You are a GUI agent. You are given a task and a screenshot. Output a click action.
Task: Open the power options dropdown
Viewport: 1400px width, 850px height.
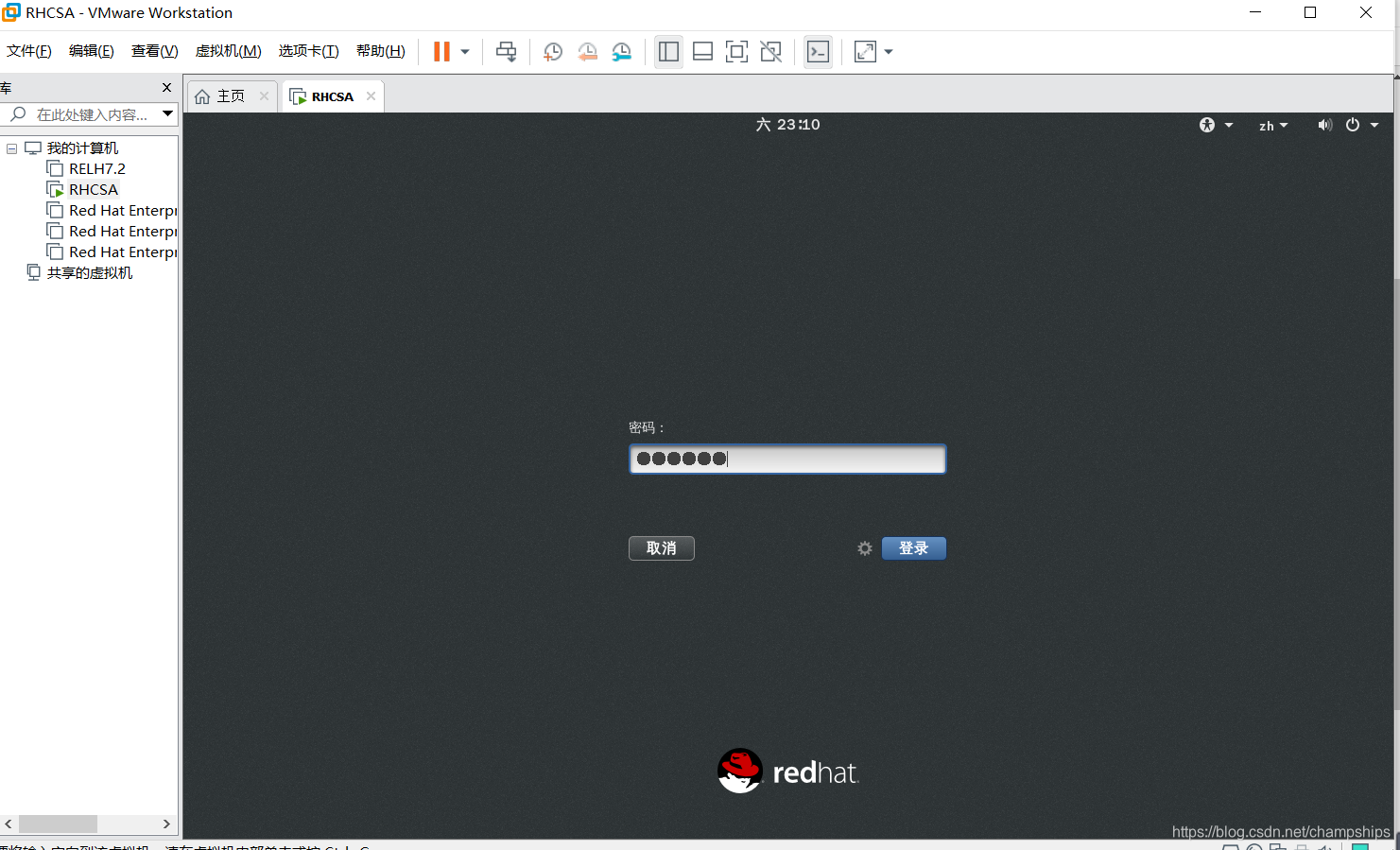pyautogui.click(x=1359, y=124)
